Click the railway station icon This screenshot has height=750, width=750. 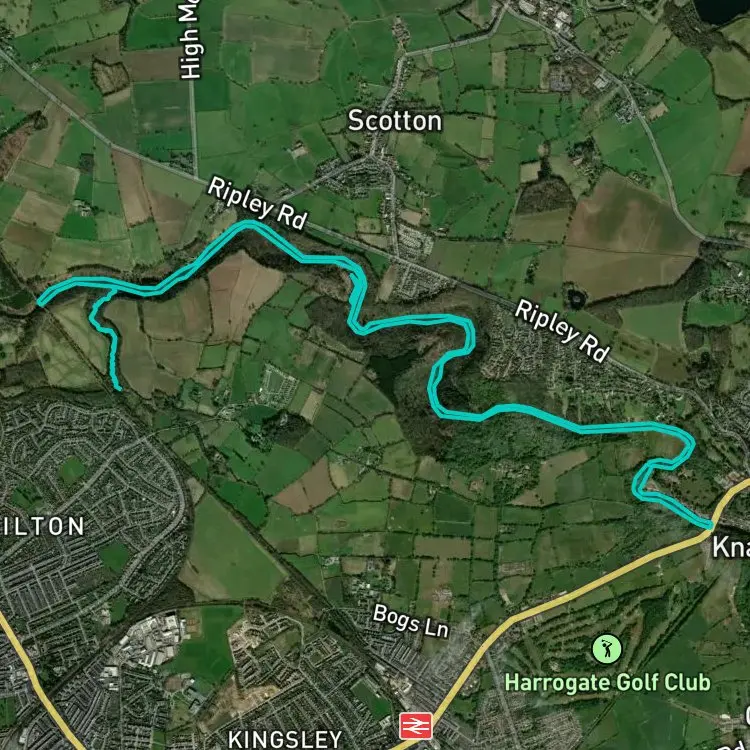click(416, 726)
